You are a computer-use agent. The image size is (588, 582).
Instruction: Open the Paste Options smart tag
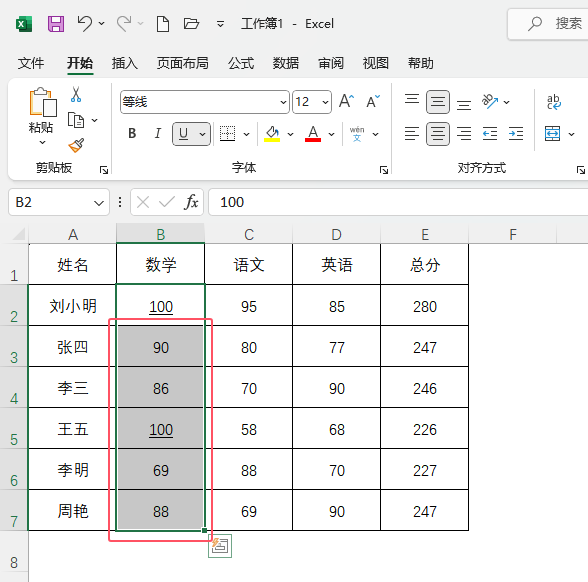point(220,546)
